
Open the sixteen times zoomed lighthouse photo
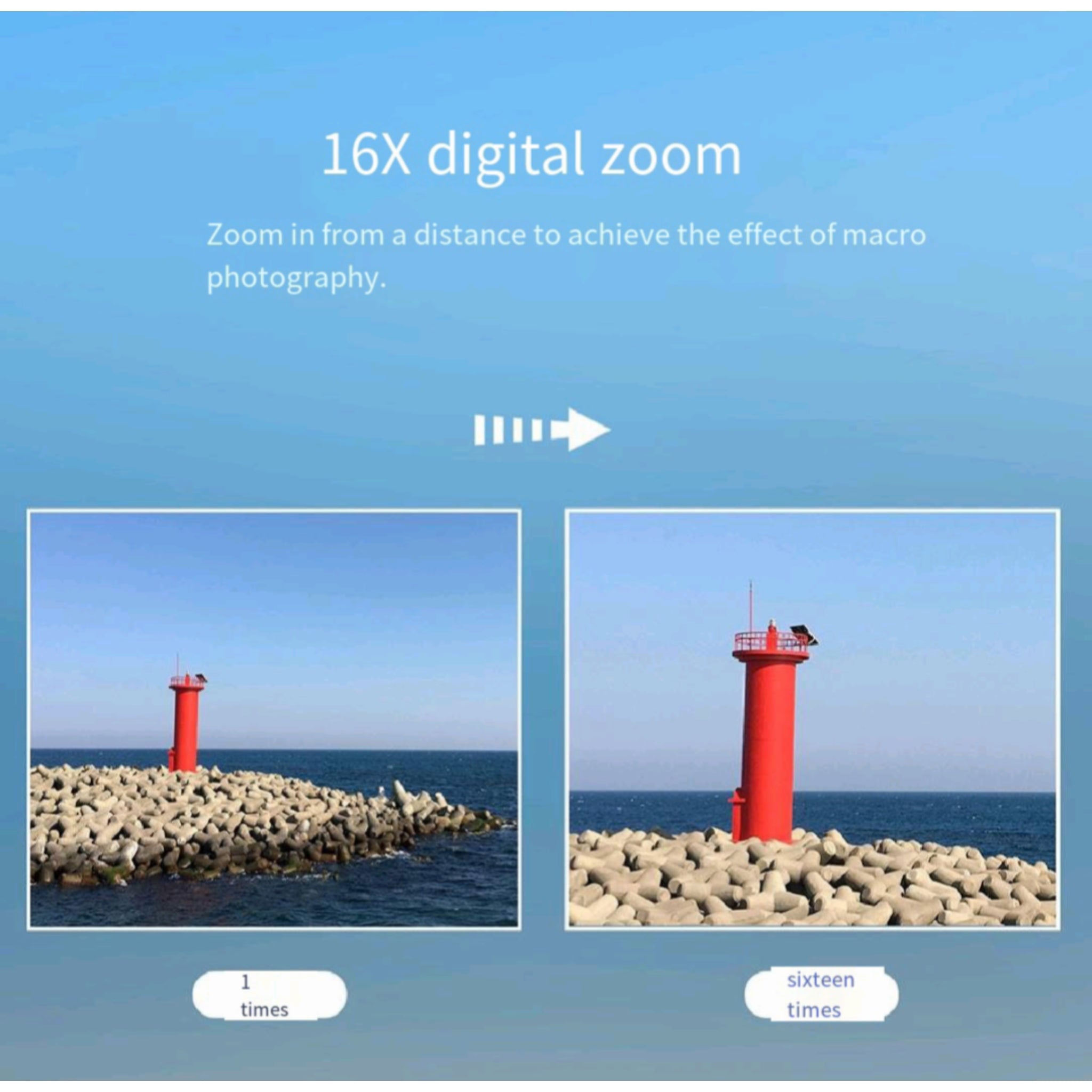812,719
